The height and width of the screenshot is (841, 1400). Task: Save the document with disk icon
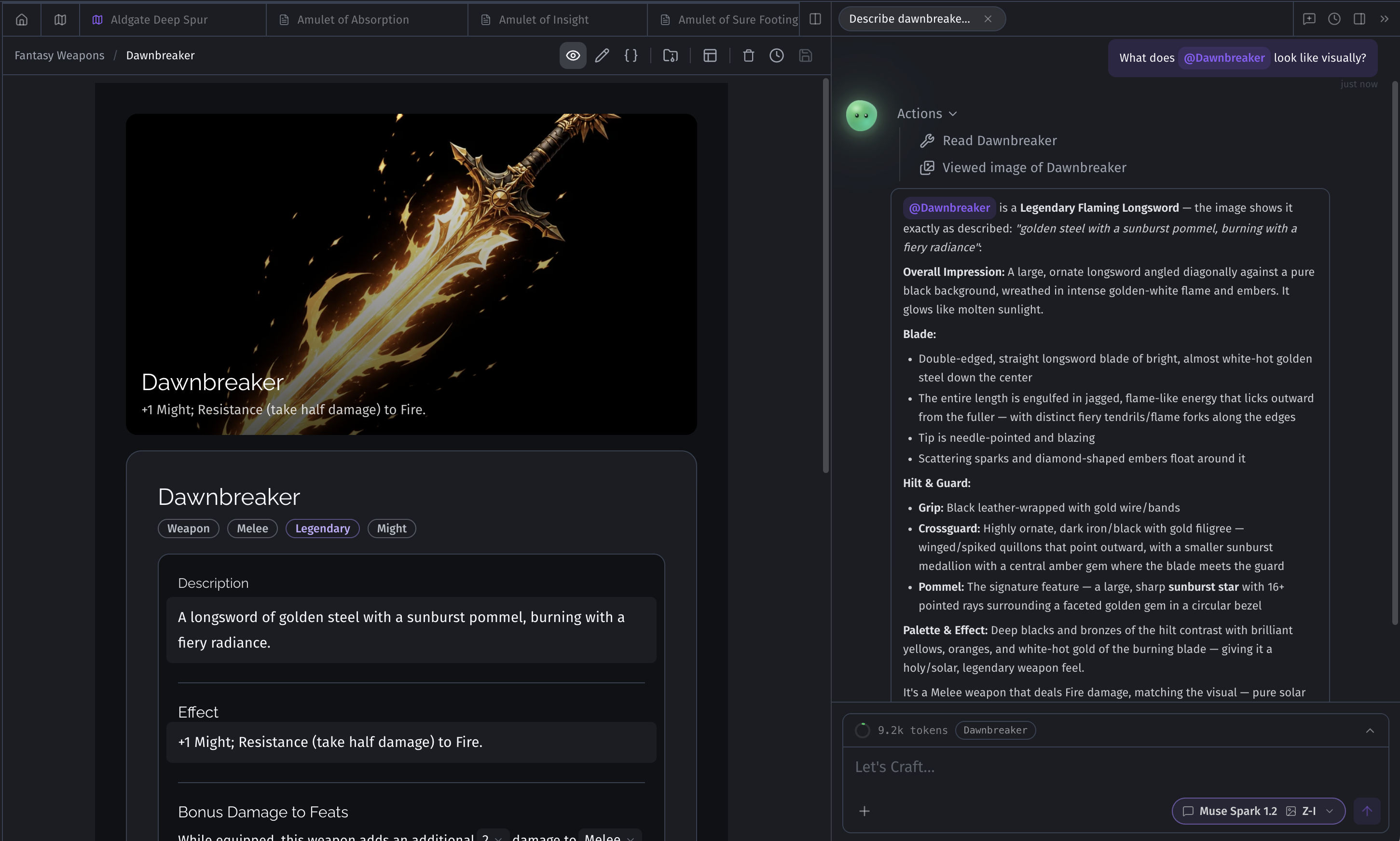click(x=806, y=55)
